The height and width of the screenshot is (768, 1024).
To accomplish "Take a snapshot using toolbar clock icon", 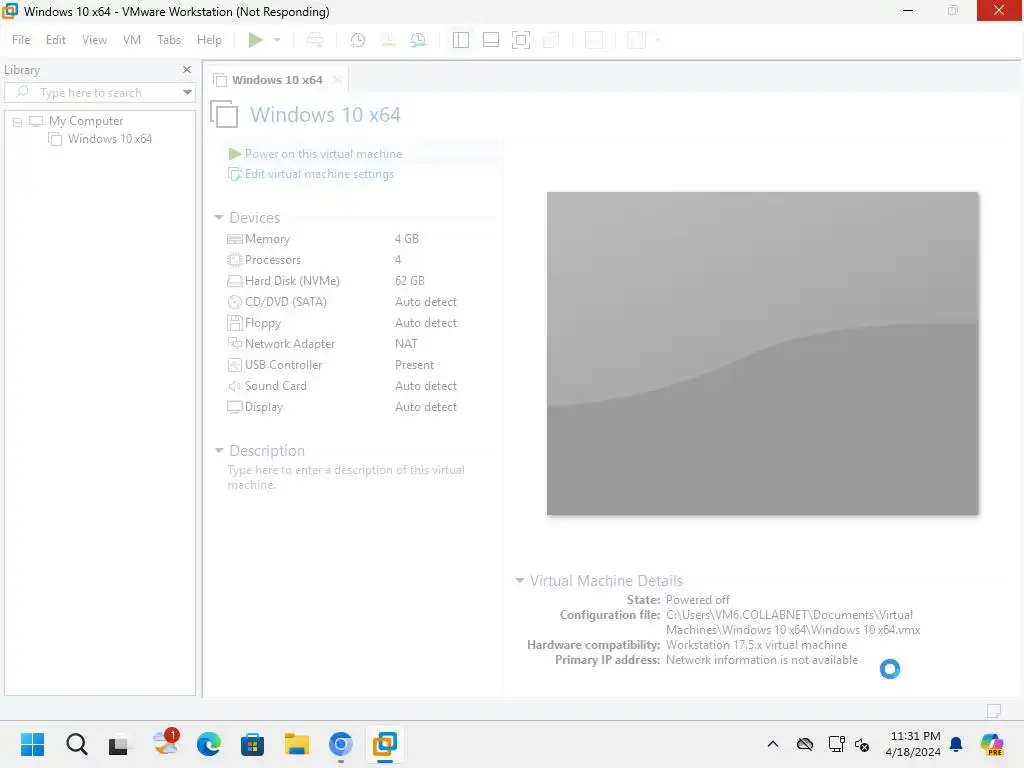I will pos(358,40).
